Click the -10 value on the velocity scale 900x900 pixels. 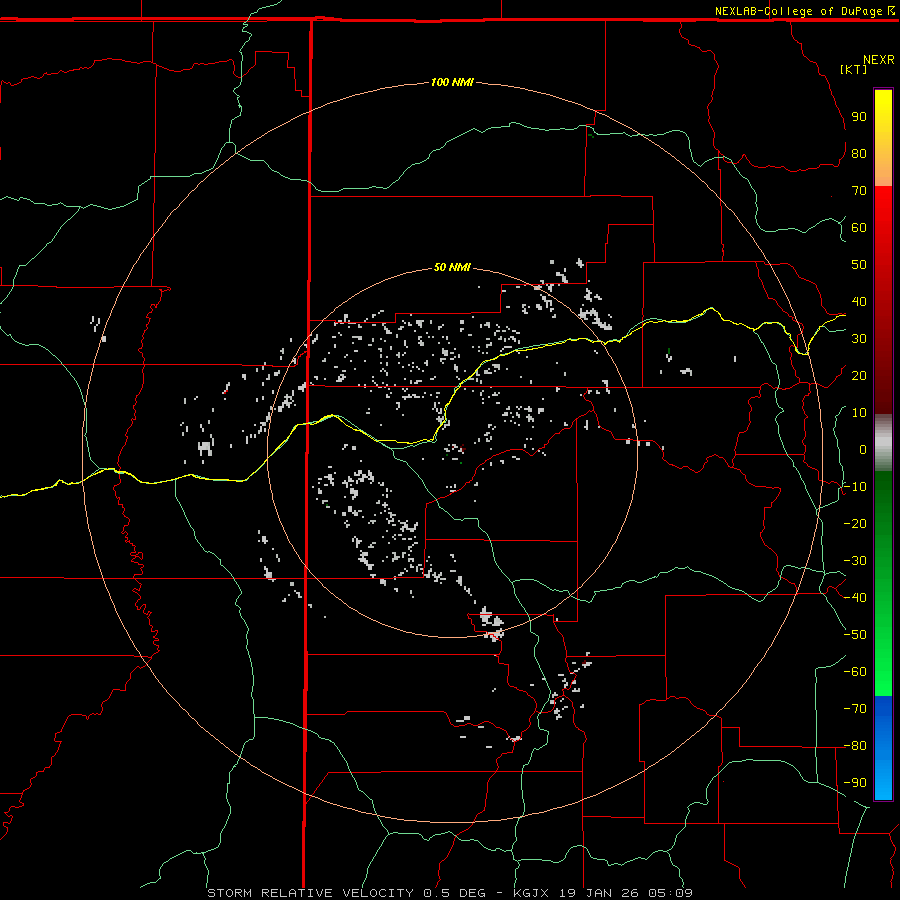855,487
